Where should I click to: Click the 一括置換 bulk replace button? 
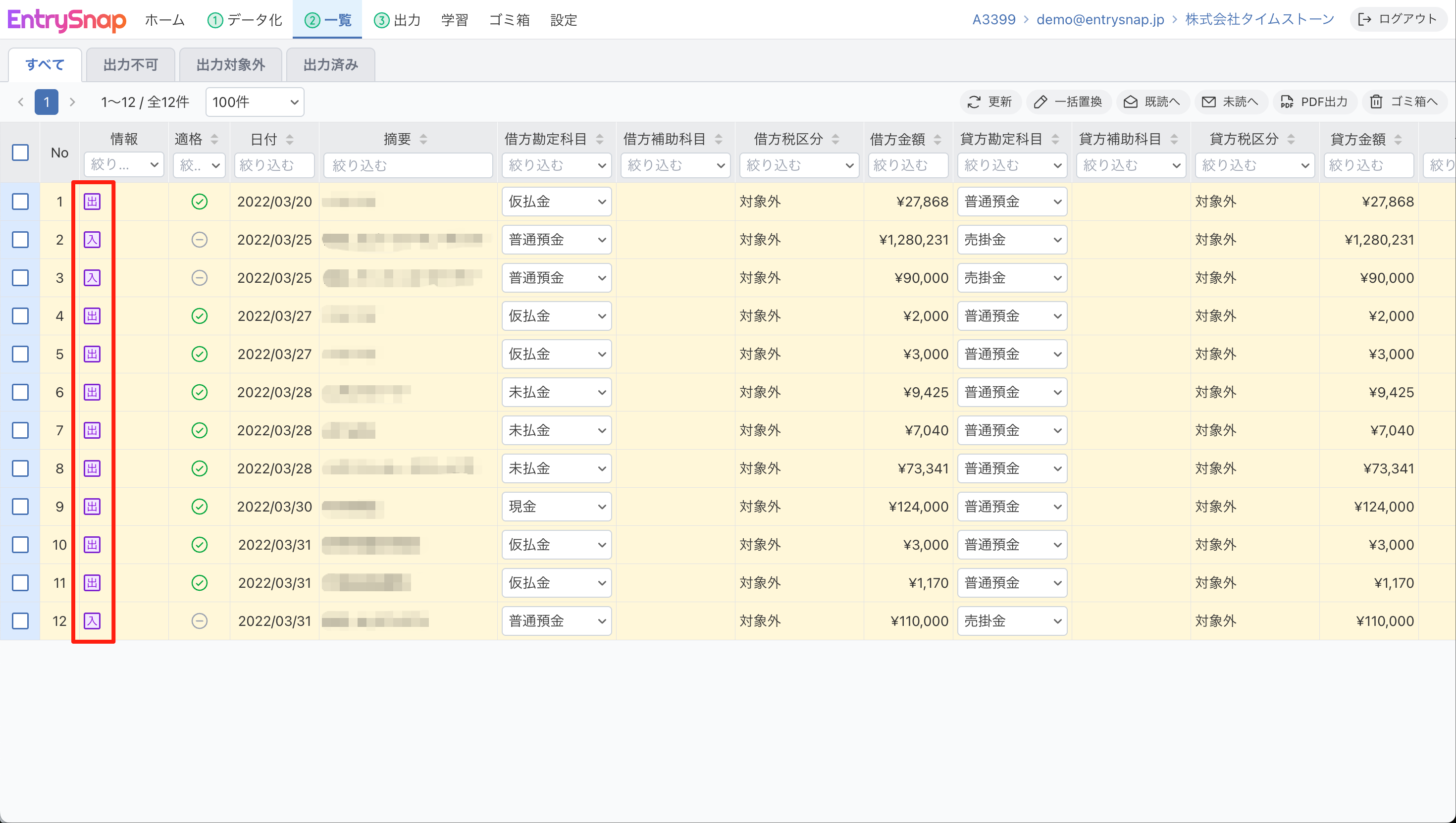click(1068, 102)
